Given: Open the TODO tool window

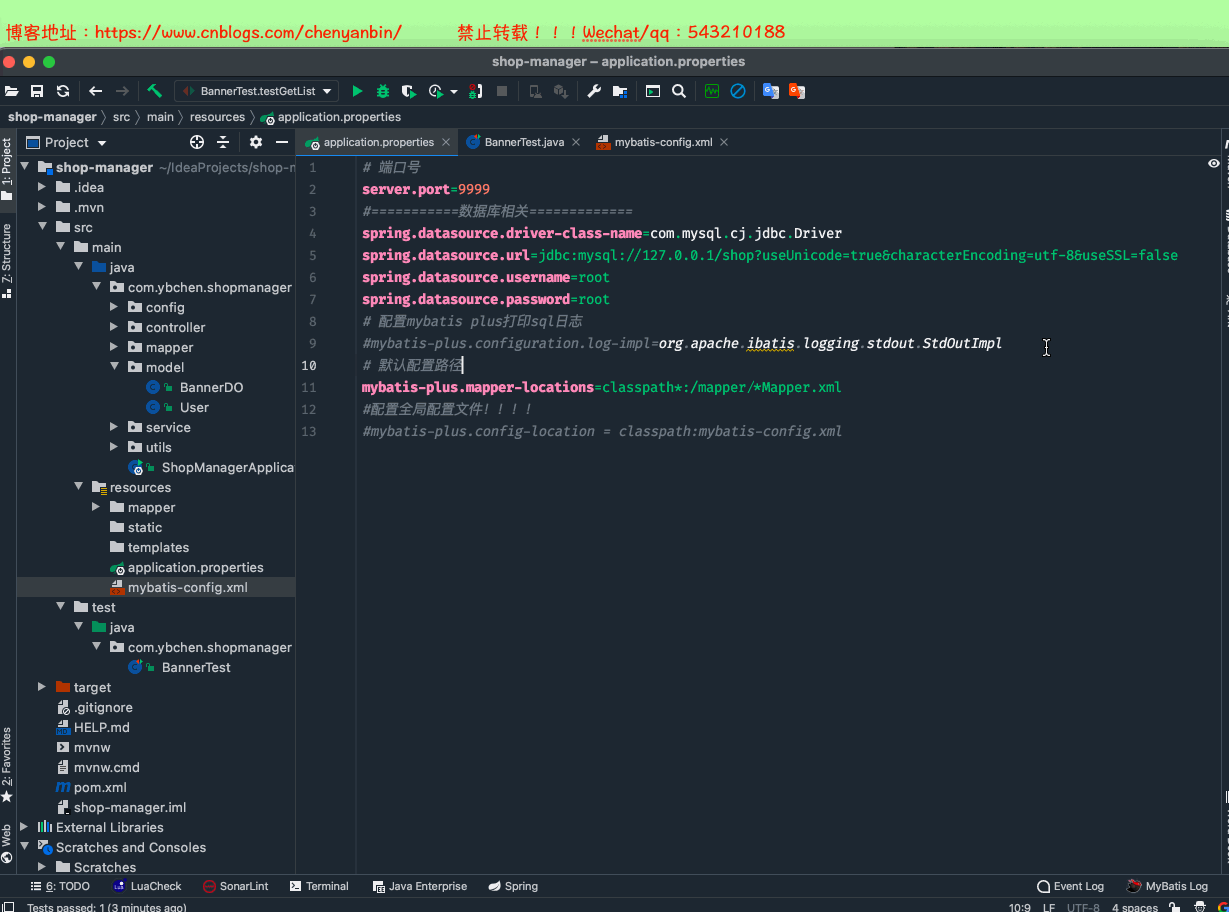Looking at the screenshot, I should 60,886.
